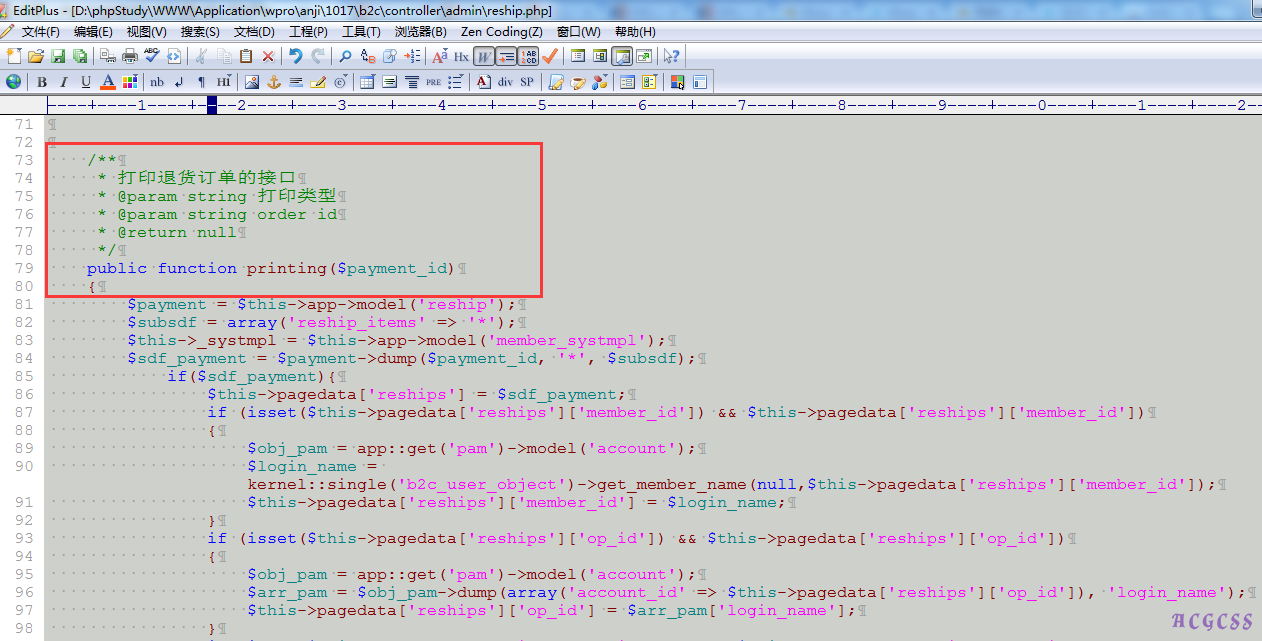This screenshot has width=1262, height=641.
Task: Click the Insert image icon
Action: coord(251,82)
